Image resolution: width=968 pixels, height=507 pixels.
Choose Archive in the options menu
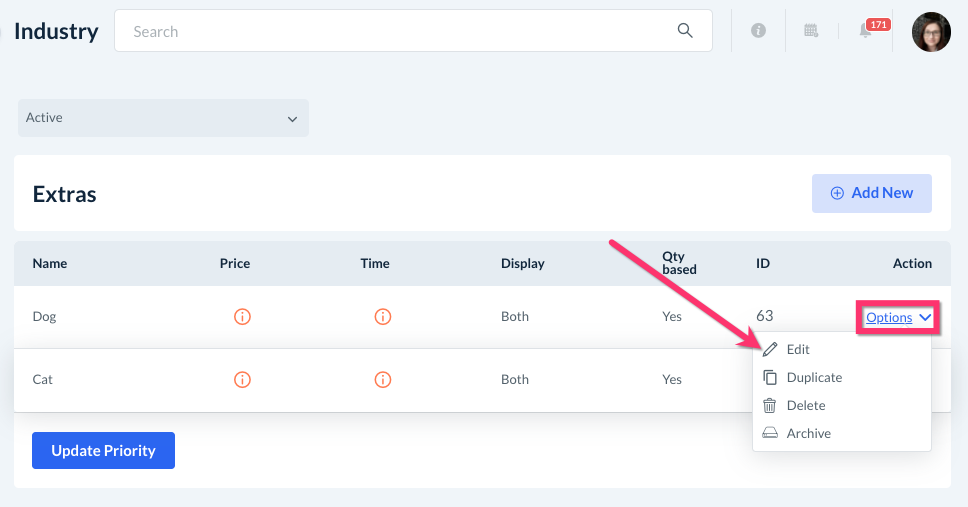point(808,434)
